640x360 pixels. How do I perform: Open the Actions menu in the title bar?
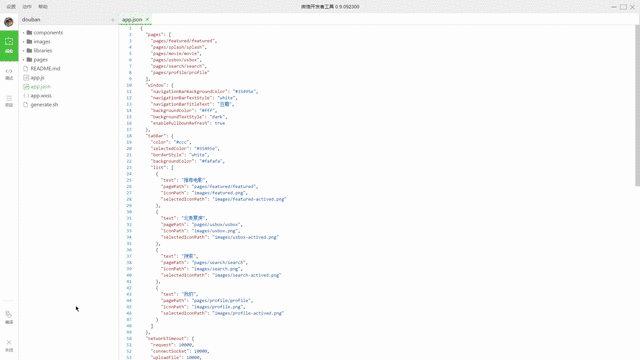(27, 7)
